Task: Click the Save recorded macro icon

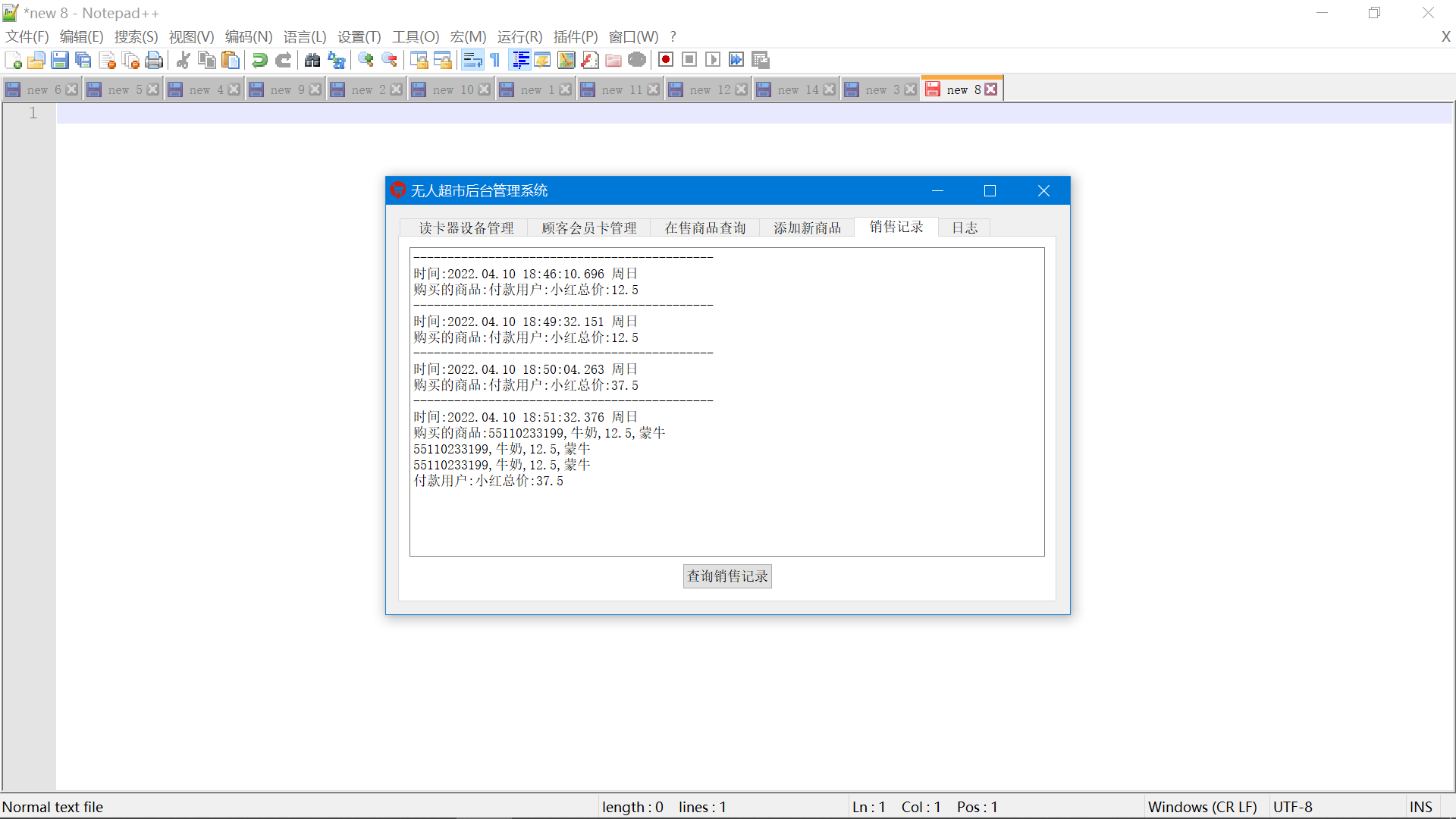Action: coord(761,60)
